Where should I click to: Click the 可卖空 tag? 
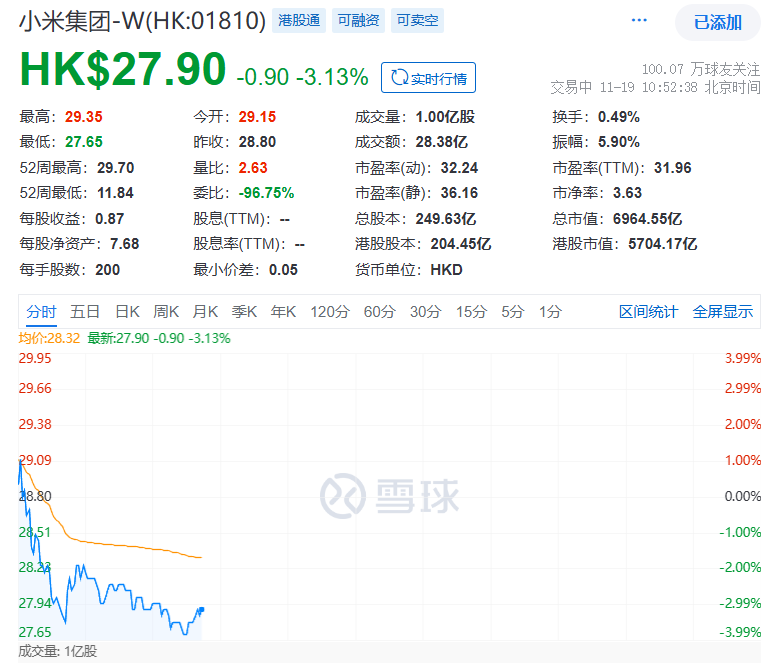418,21
